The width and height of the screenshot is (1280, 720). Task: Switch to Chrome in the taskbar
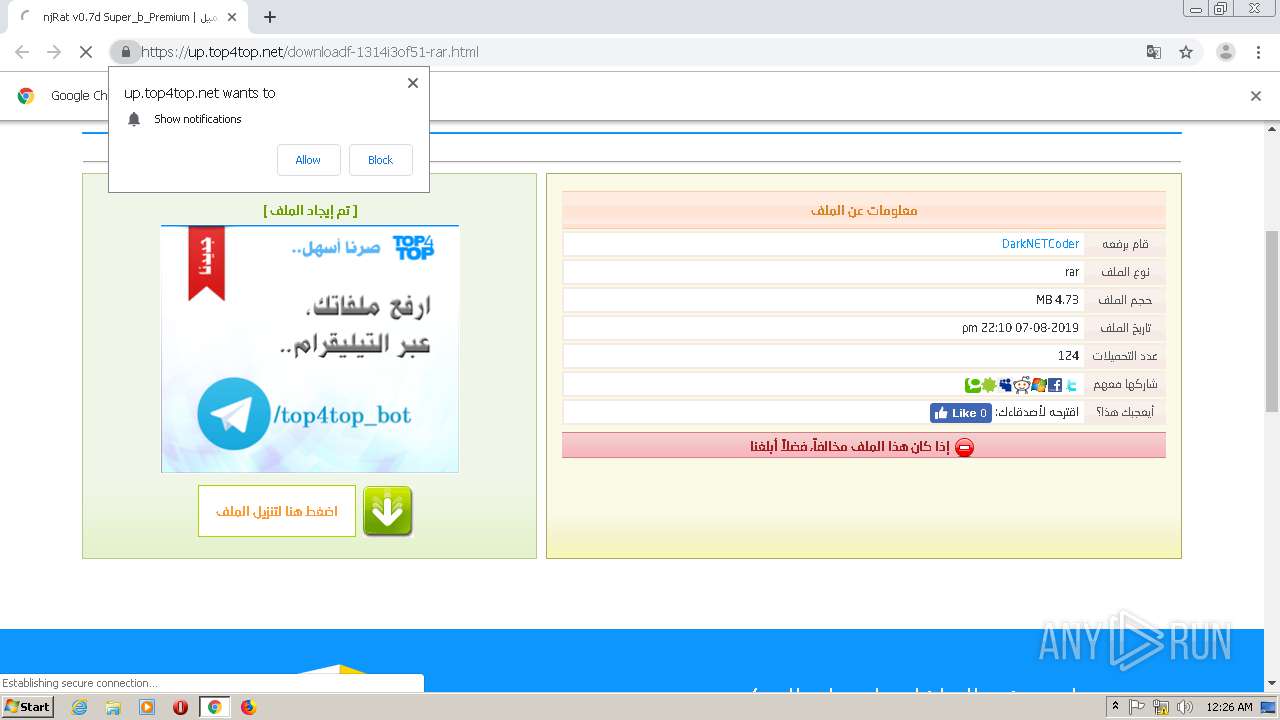[214, 707]
